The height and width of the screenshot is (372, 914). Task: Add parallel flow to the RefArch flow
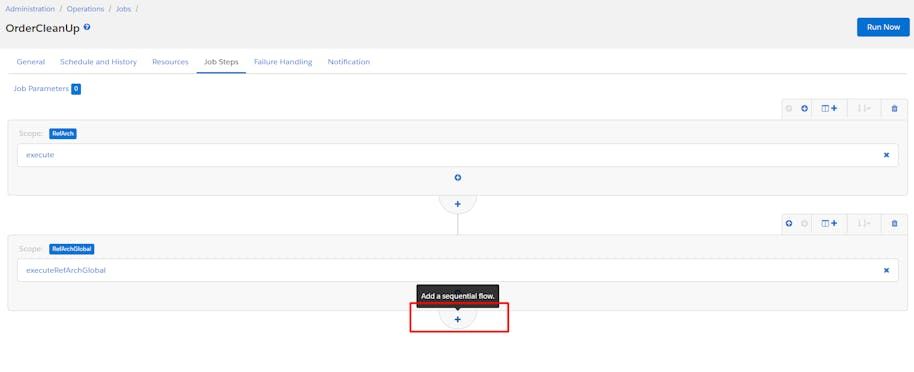pyautogui.click(x=829, y=108)
